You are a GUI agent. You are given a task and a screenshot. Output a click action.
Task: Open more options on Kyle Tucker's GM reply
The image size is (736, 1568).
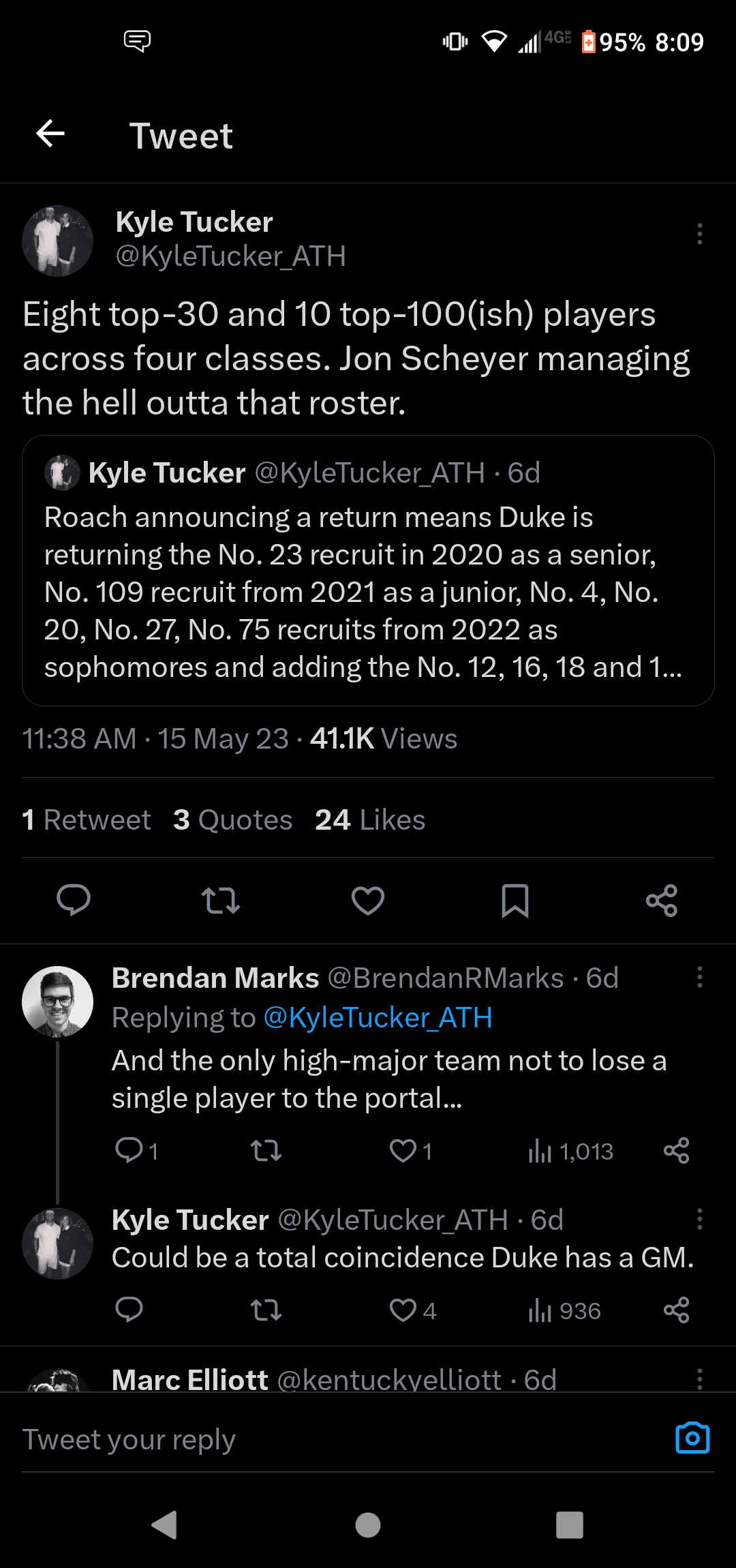[699, 1219]
